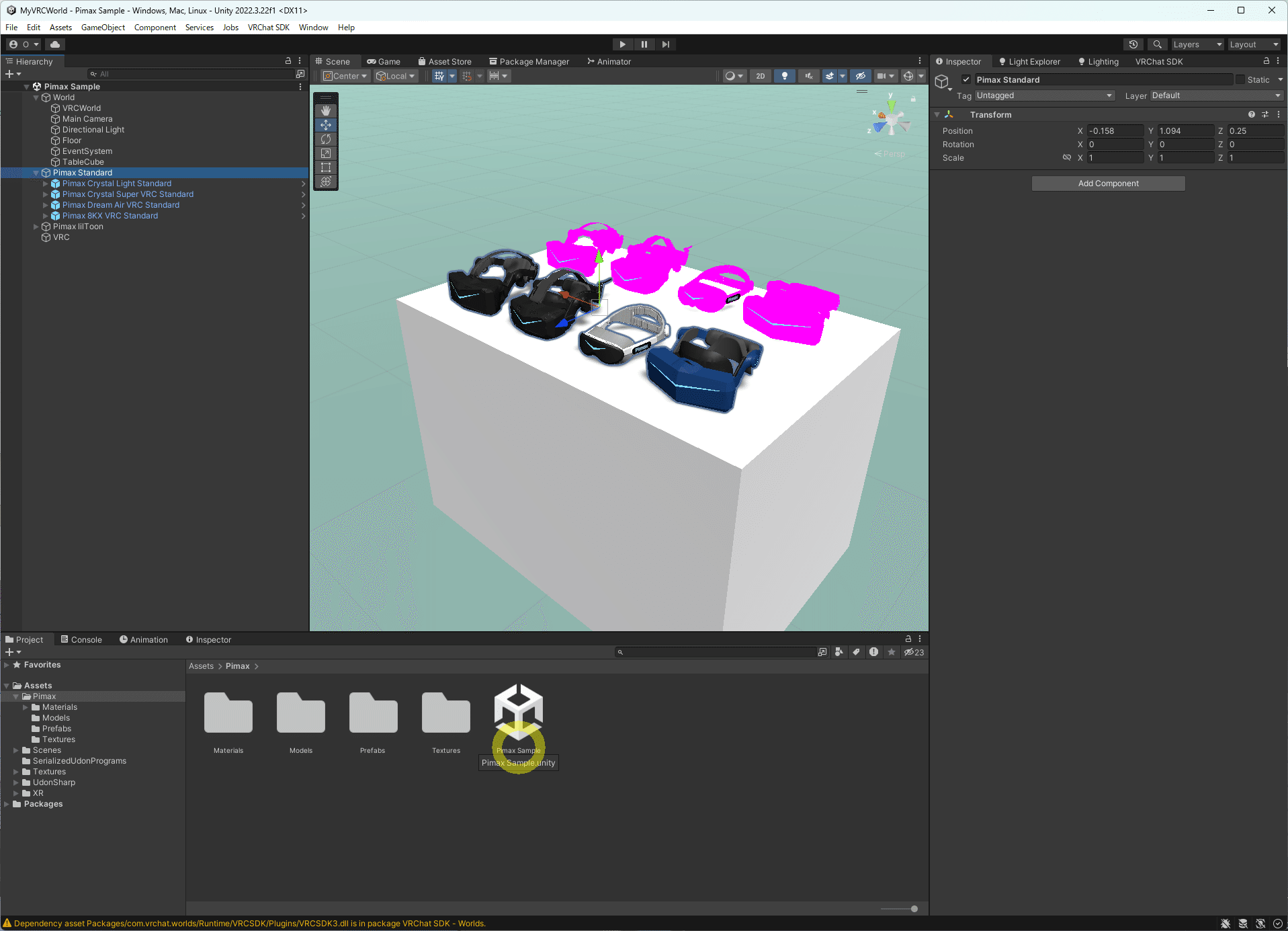Save search to Favorites star icon
1288x931 pixels.
coord(891,652)
